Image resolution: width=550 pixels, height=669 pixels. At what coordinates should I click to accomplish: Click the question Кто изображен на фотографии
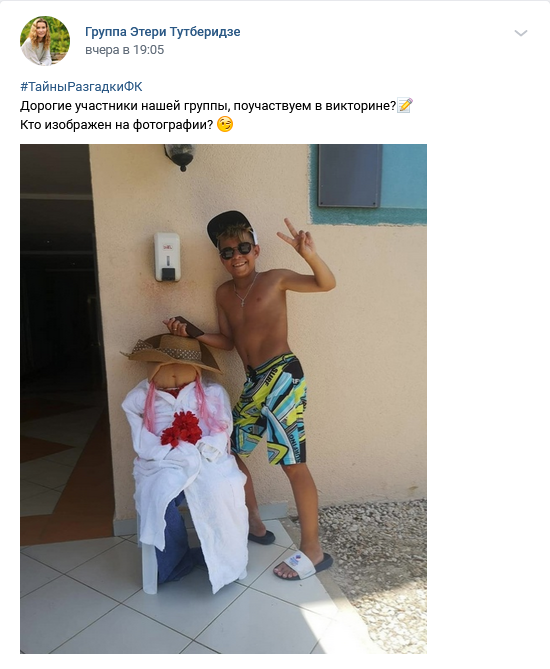point(116,125)
